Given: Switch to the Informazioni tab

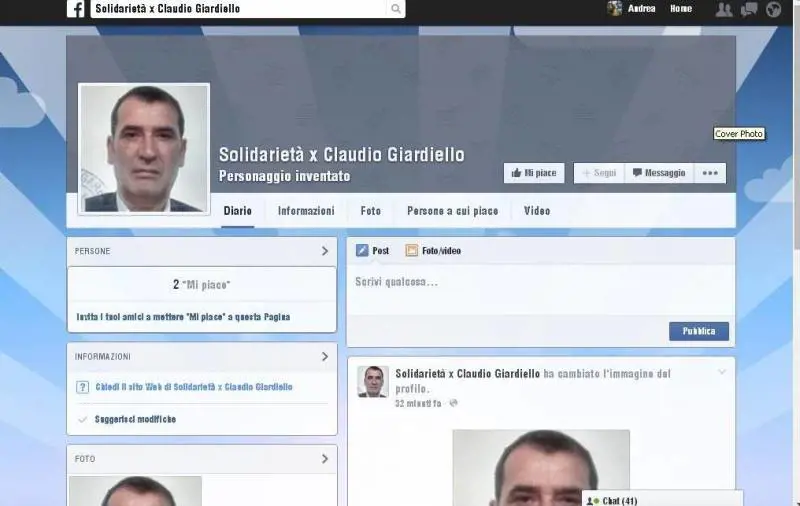Looking at the screenshot, I should [x=306, y=211].
